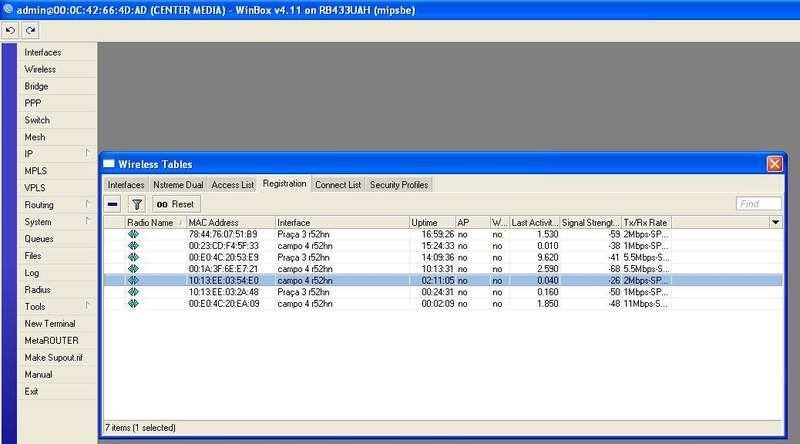Open the column chooser dropdown arrow
This screenshot has height=444, width=800.
[776, 223]
